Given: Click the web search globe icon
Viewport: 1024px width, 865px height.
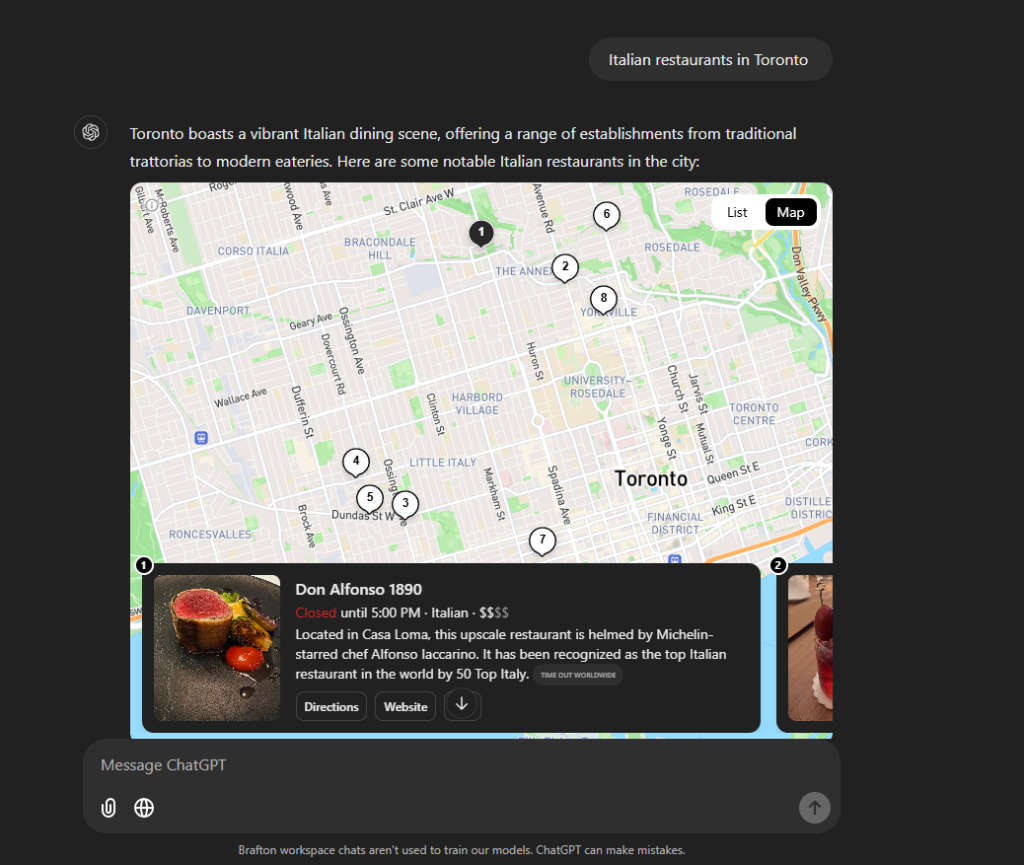Looking at the screenshot, I should 144,808.
